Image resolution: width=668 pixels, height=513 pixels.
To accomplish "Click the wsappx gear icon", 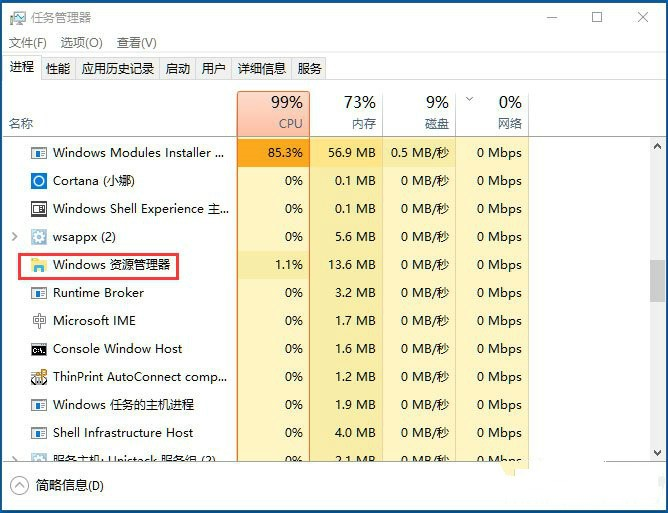I will click(39, 237).
